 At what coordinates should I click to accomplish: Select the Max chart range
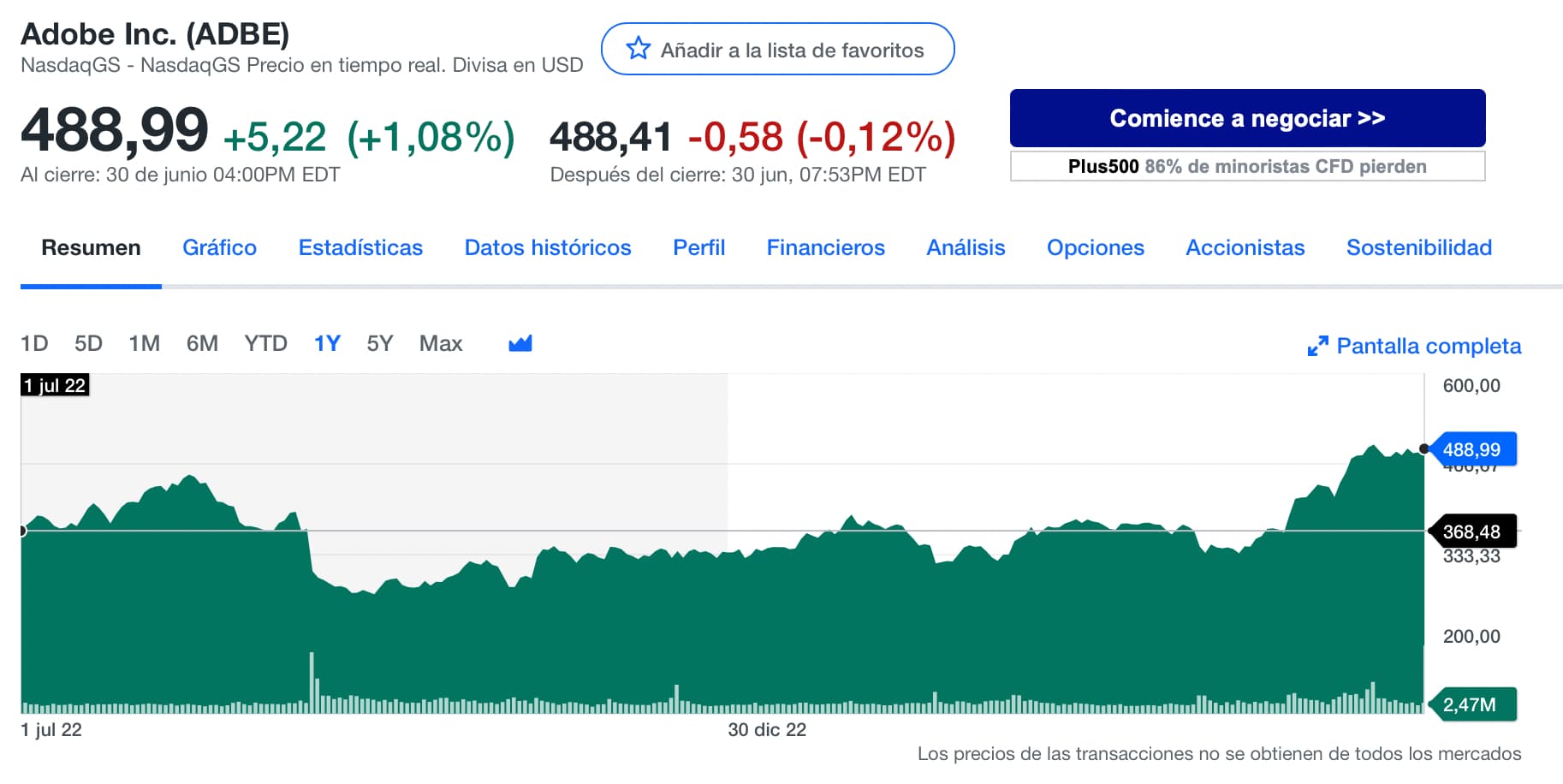point(441,343)
